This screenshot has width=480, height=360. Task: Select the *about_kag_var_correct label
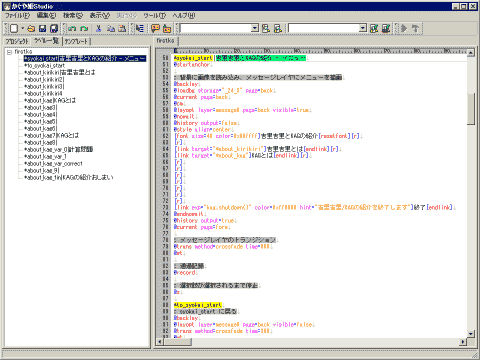53,163
